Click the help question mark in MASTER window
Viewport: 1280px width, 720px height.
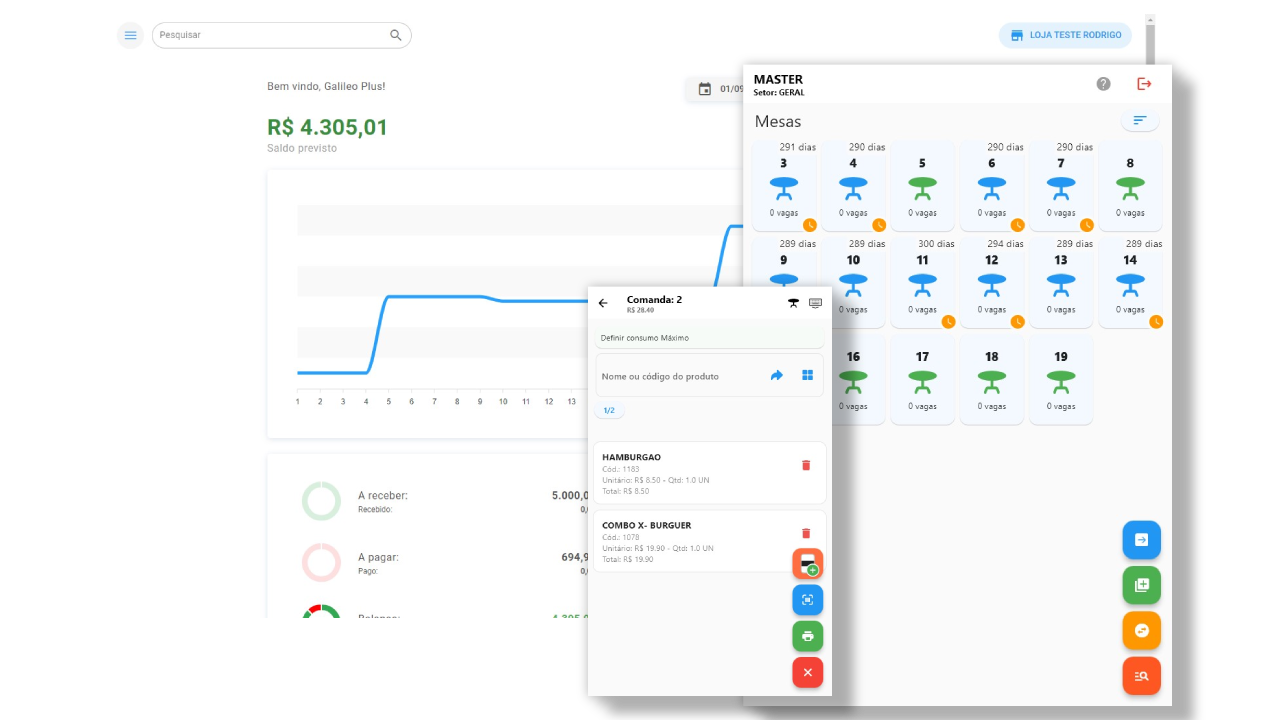(x=1103, y=84)
